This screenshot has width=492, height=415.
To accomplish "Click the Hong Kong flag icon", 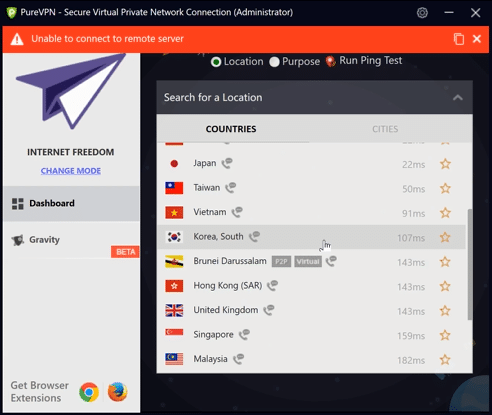I will (174, 286).
